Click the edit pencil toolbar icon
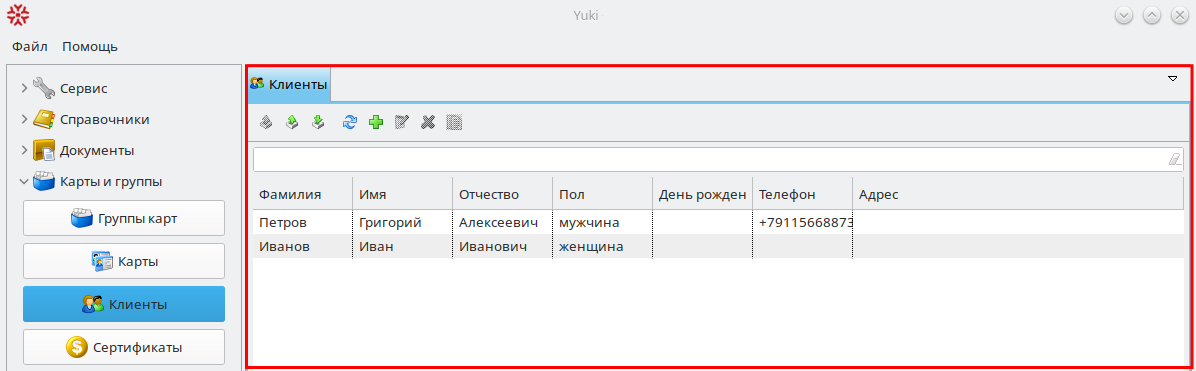Image resolution: width=1196 pixels, height=371 pixels. [402, 122]
